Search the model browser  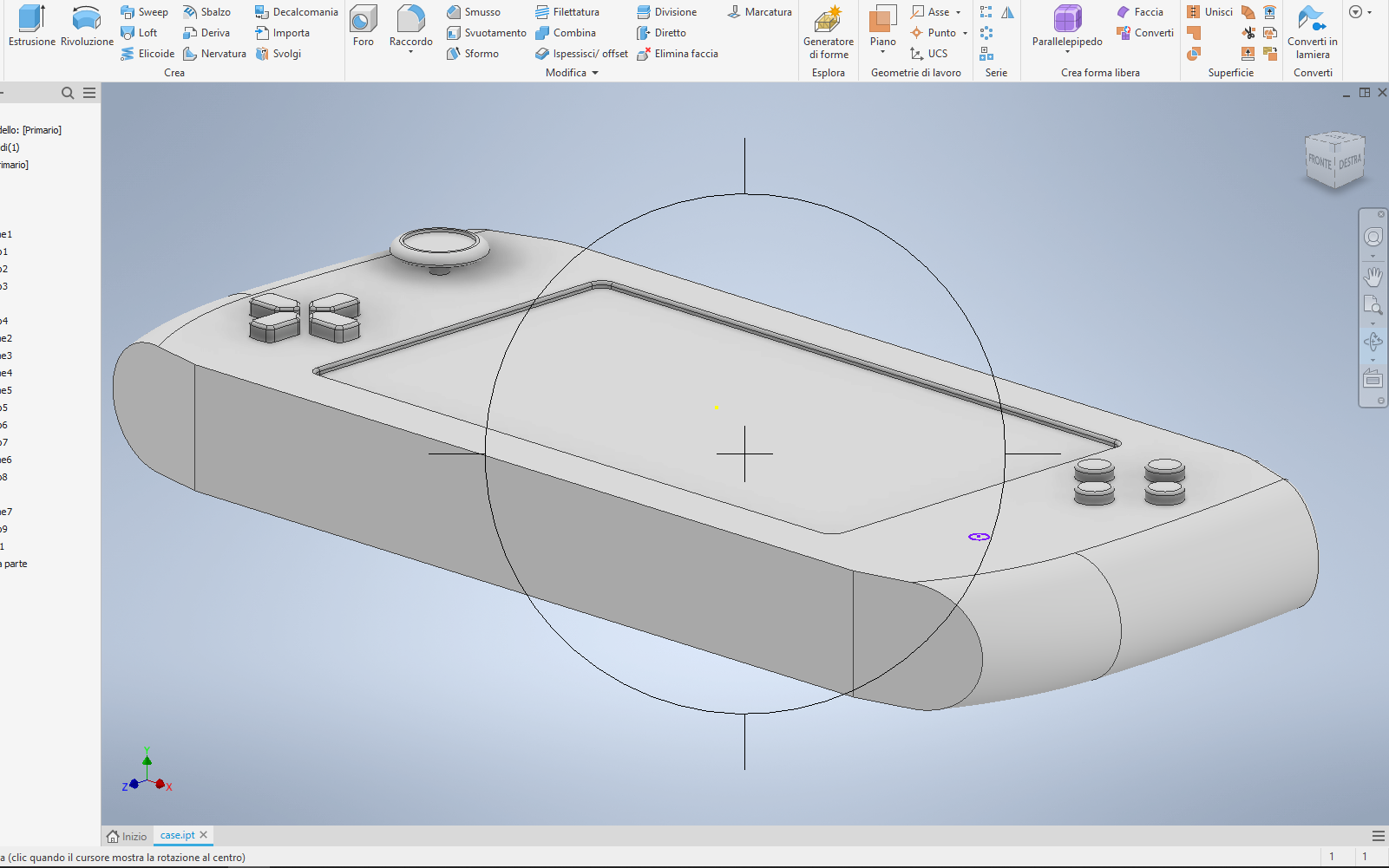click(x=68, y=93)
